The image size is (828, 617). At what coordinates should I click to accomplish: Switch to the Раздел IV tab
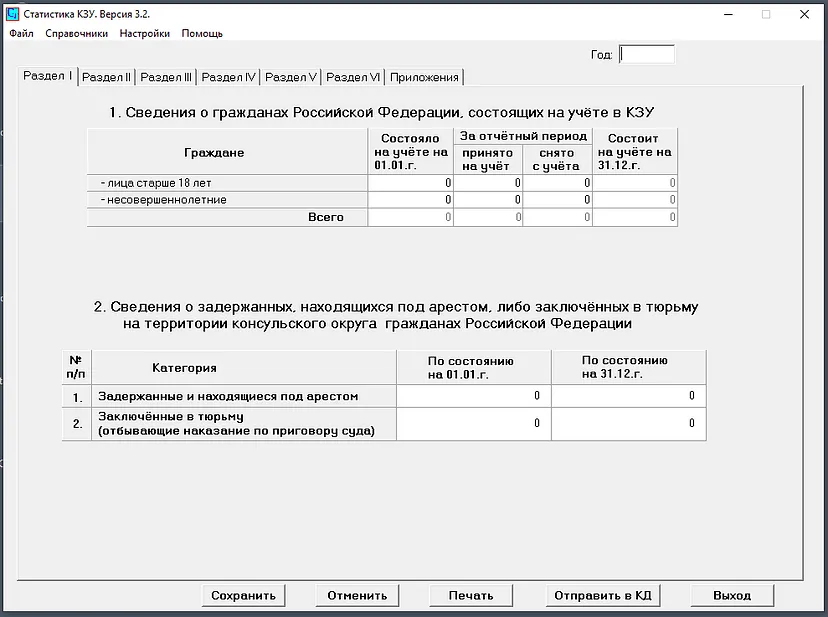229,77
